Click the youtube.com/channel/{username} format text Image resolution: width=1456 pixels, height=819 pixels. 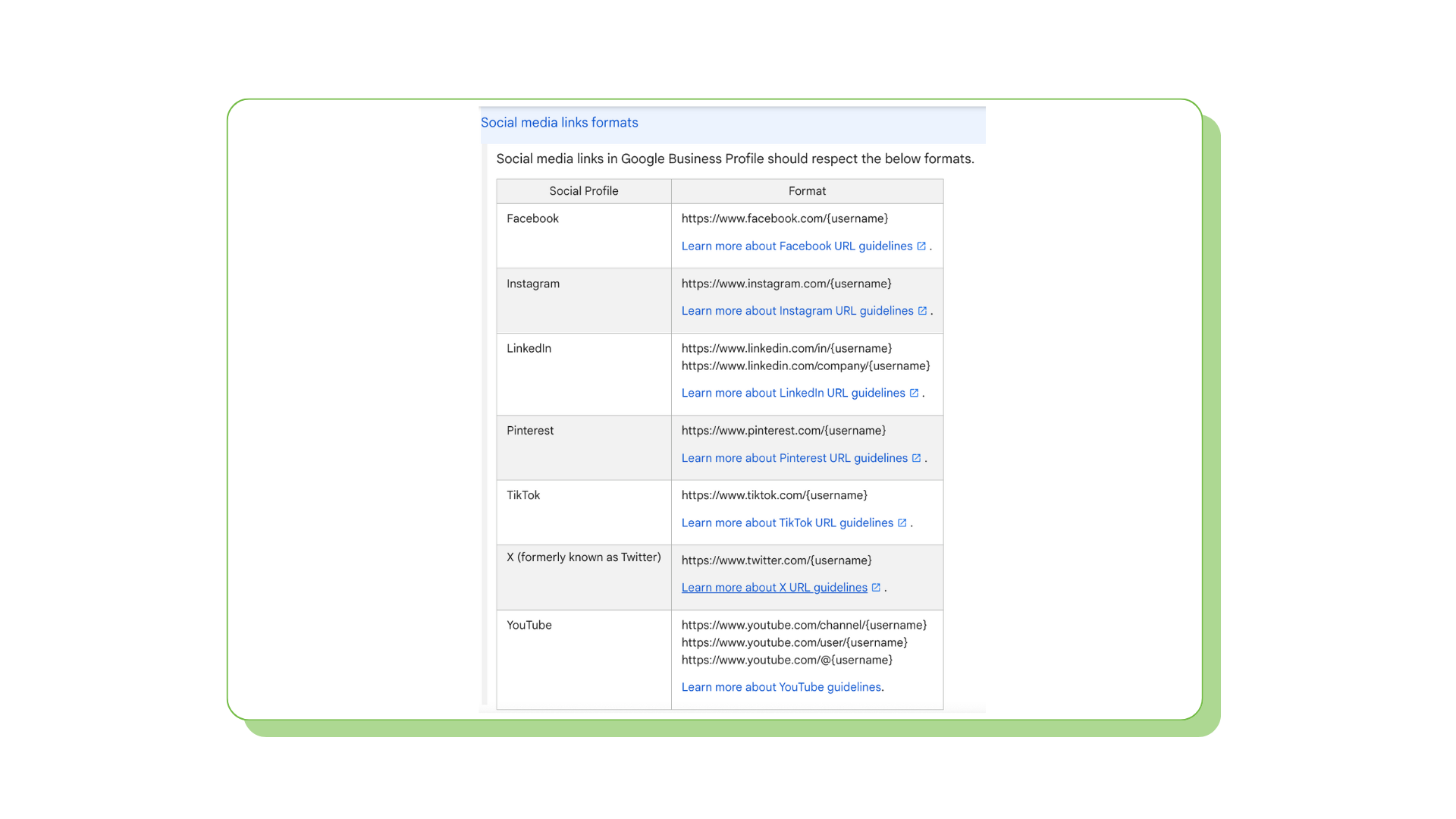pos(804,626)
